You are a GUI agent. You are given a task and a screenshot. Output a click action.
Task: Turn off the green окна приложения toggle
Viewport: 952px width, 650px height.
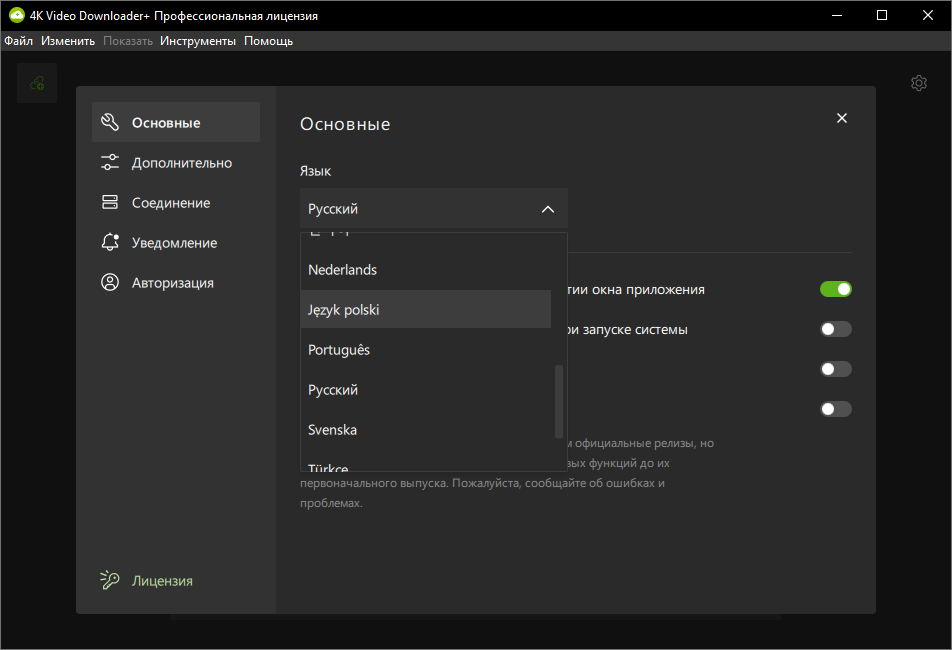click(835, 289)
